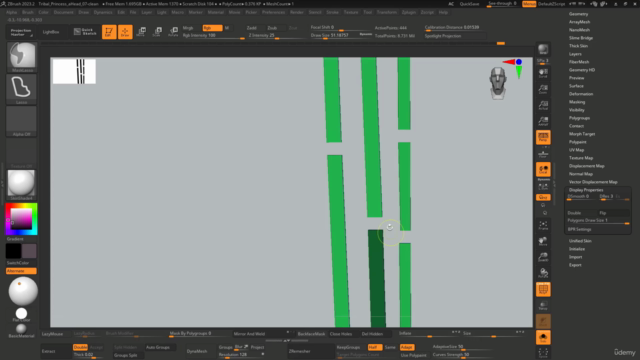The width and height of the screenshot is (640, 360).
Task: Click the Rotate view icon
Action: [x=543, y=273]
